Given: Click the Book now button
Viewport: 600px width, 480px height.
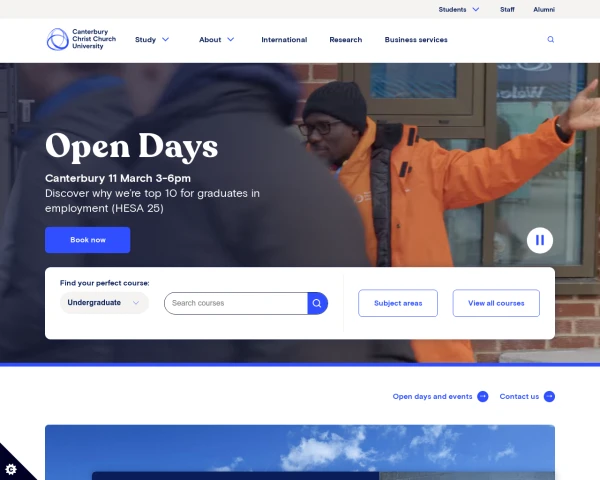Looking at the screenshot, I should tap(88, 240).
